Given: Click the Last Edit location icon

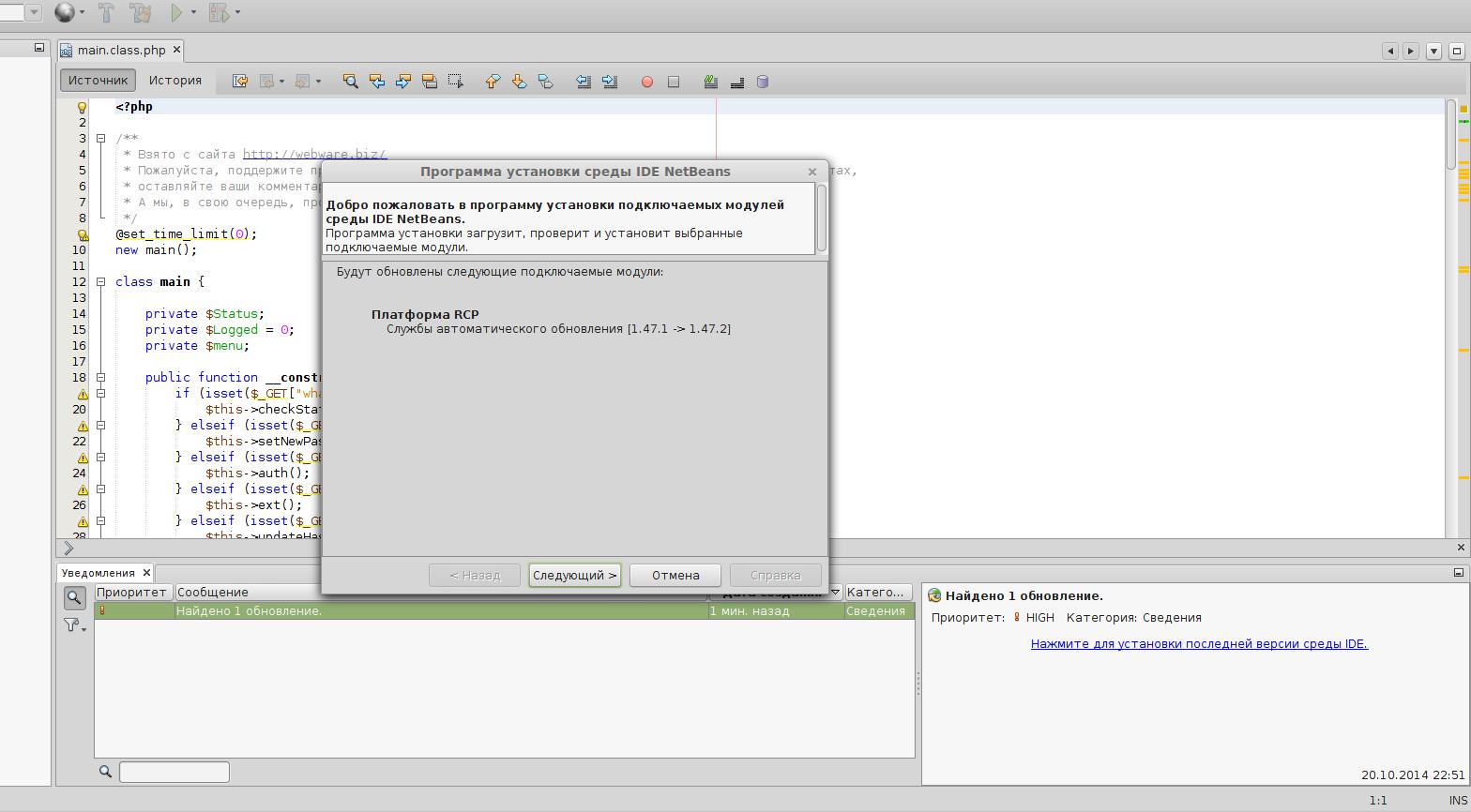Looking at the screenshot, I should [x=240, y=82].
